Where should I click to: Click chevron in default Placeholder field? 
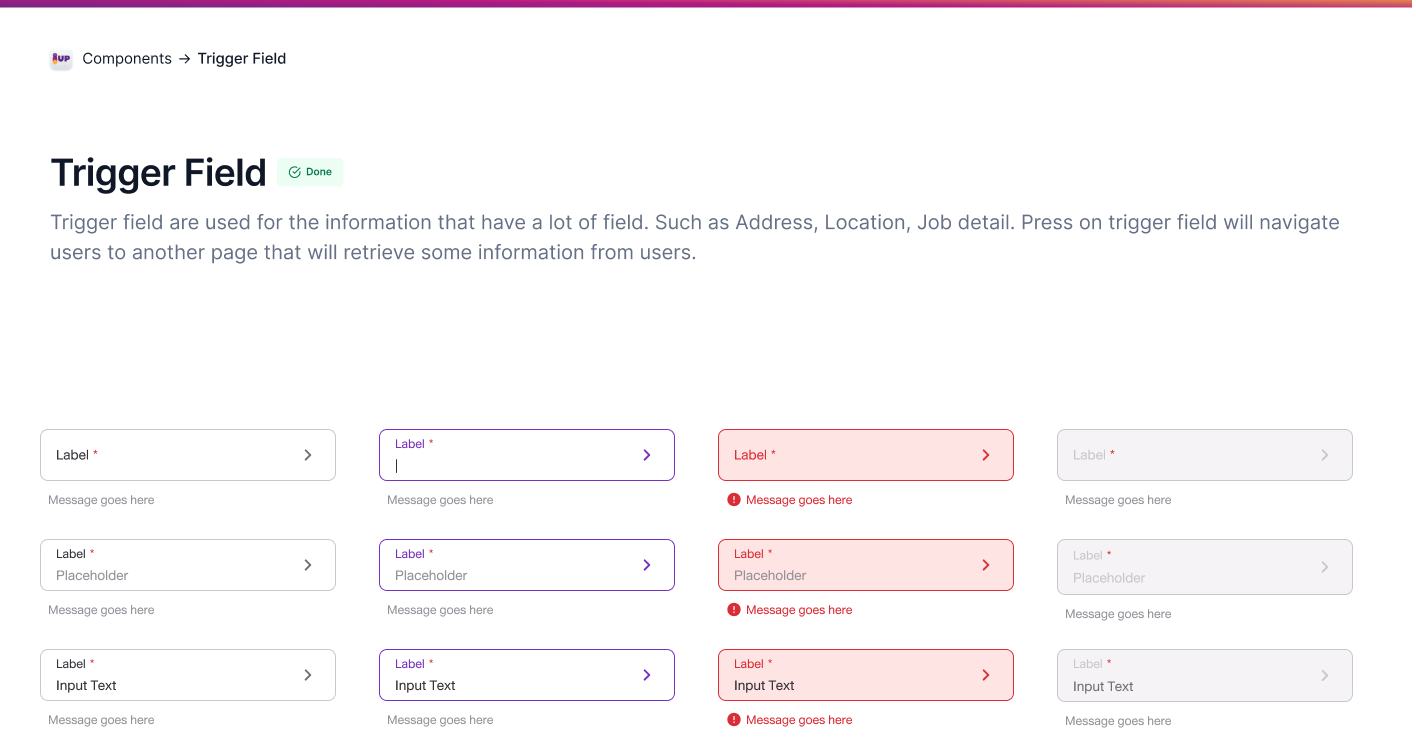click(308, 565)
